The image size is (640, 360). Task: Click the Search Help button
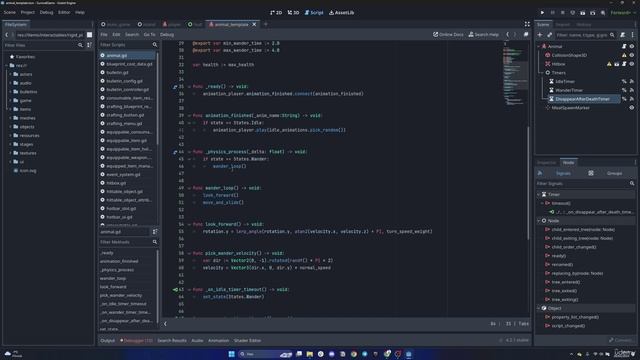tap(484, 35)
